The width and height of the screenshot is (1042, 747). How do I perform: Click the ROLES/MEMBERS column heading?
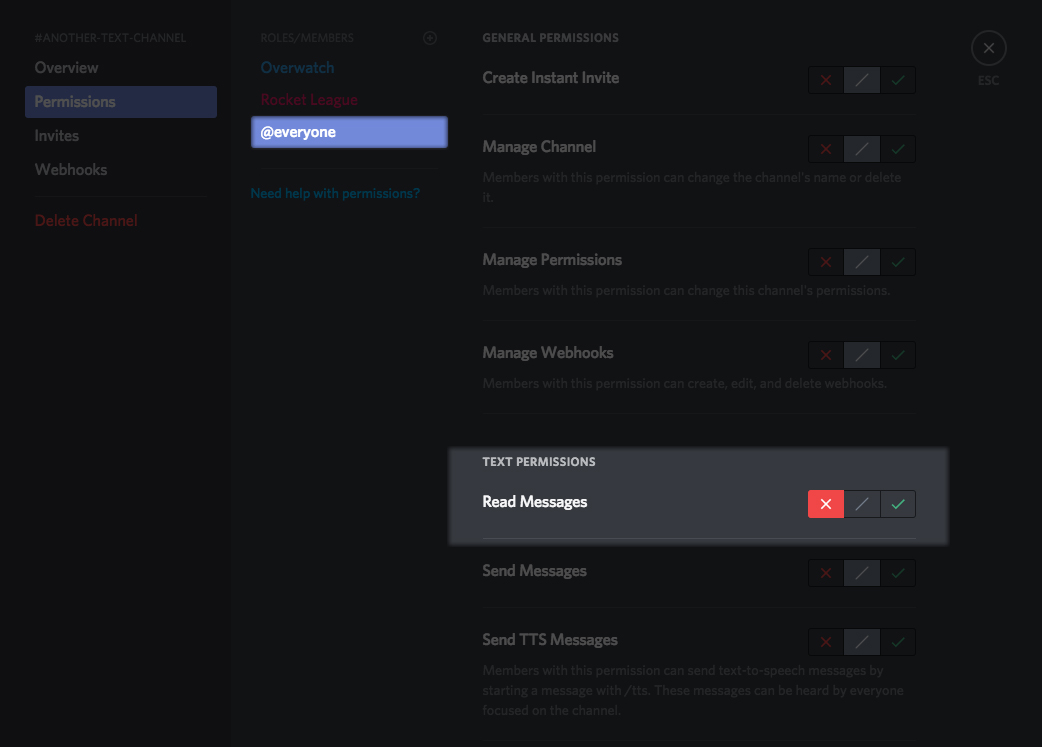coord(307,38)
